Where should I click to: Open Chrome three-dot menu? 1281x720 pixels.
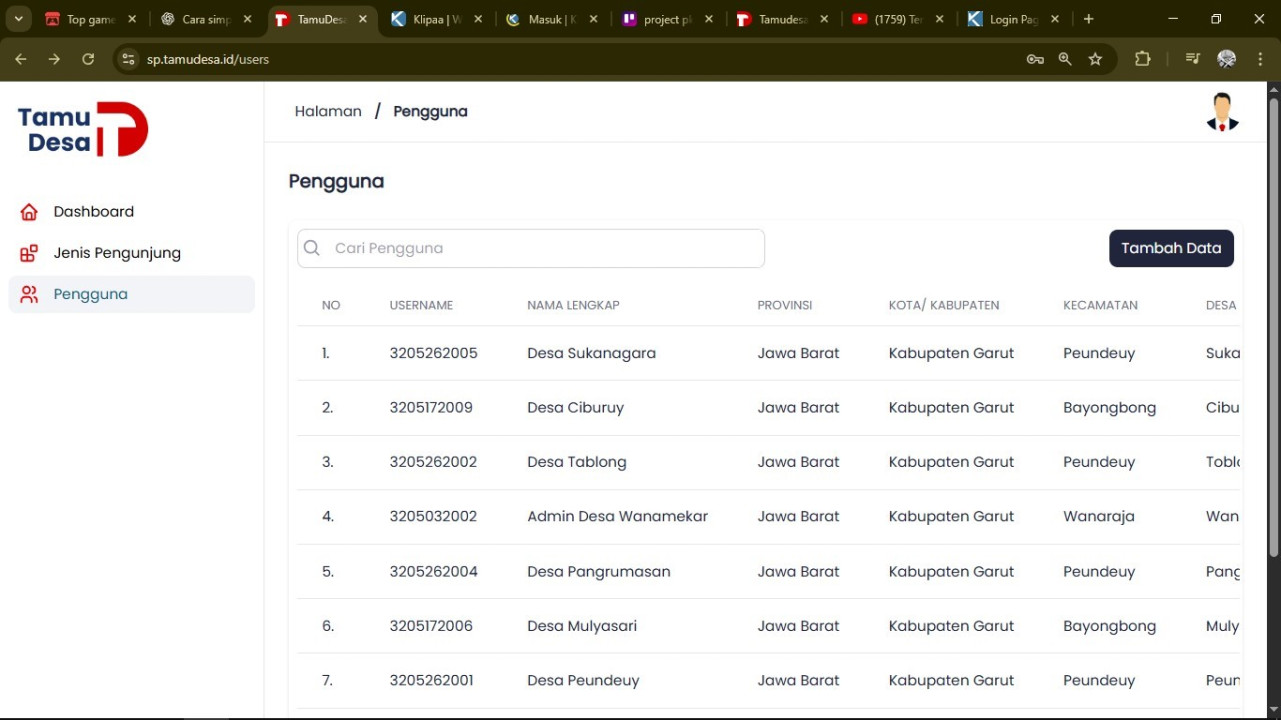[1260, 59]
